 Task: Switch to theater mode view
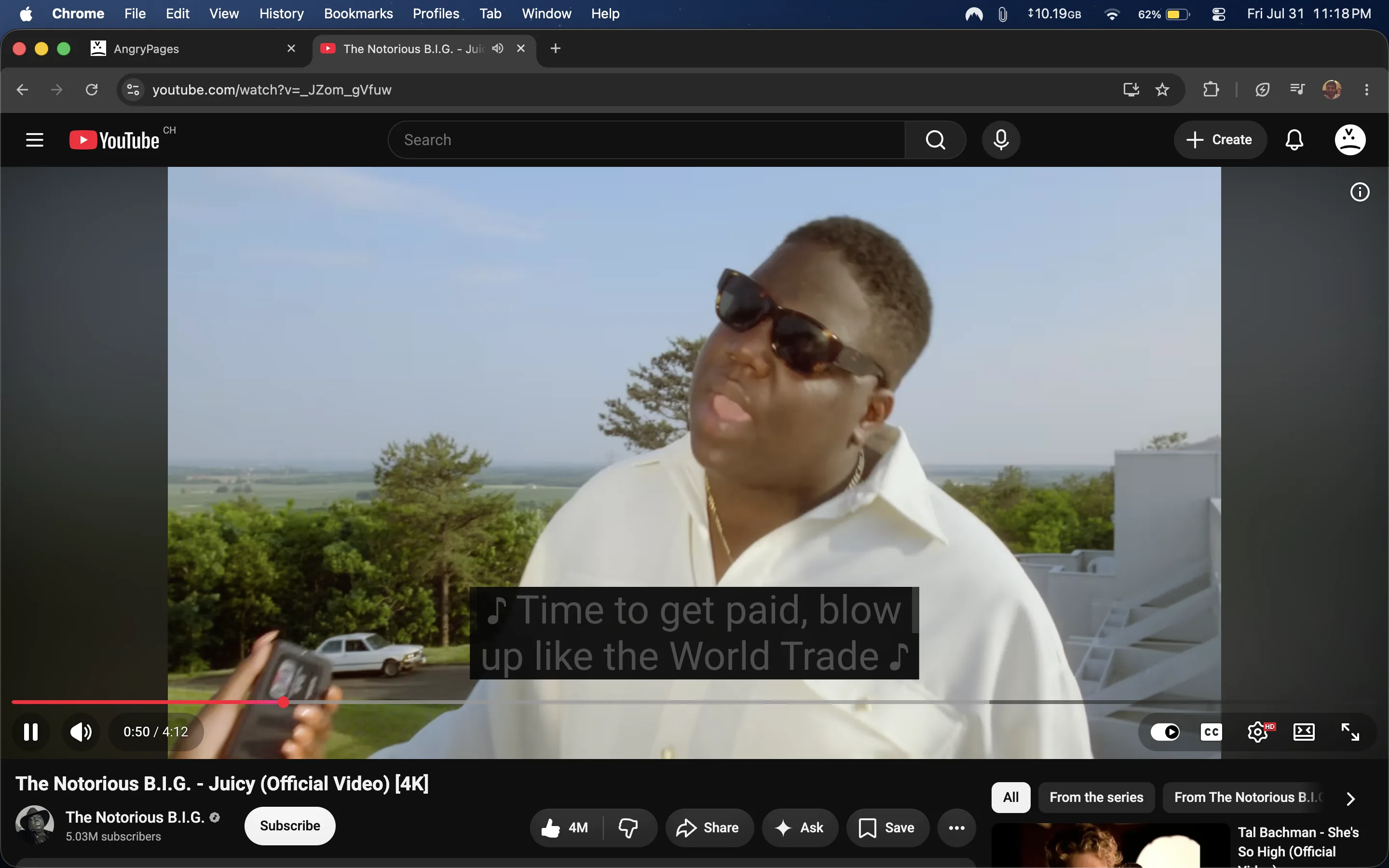(1304, 732)
